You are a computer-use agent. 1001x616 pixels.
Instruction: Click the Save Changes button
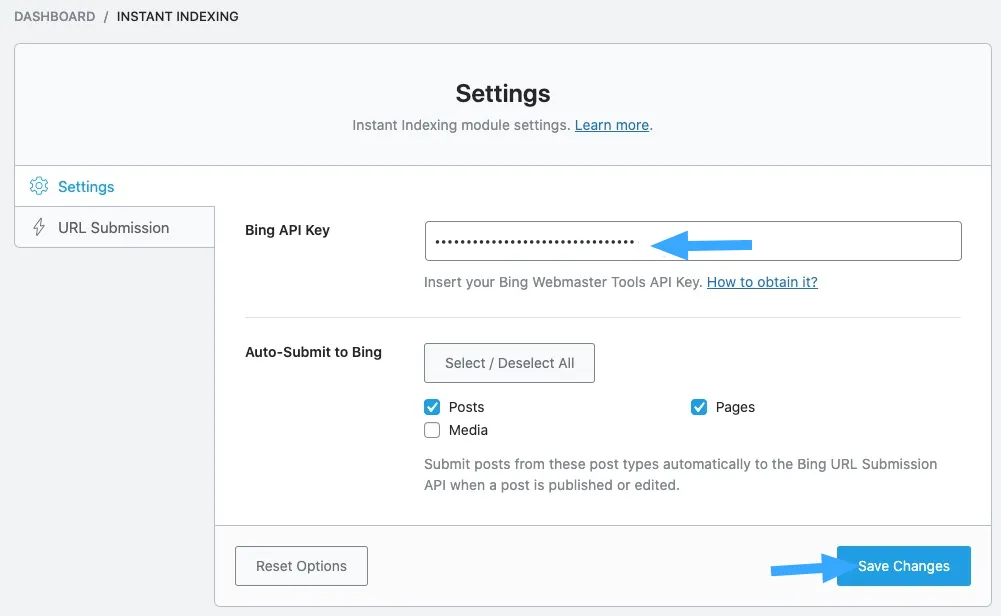coord(904,566)
